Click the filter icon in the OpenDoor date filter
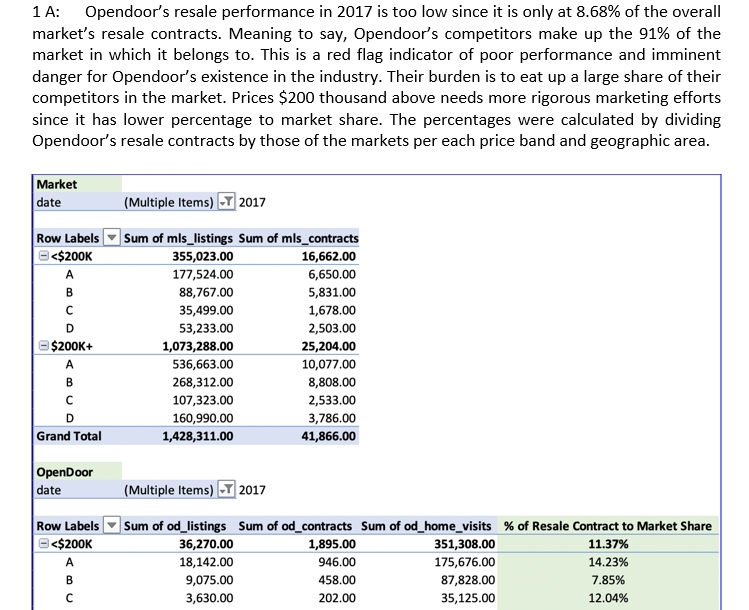Image resolution: width=749 pixels, height=610 pixels. pyautogui.click(x=229, y=490)
